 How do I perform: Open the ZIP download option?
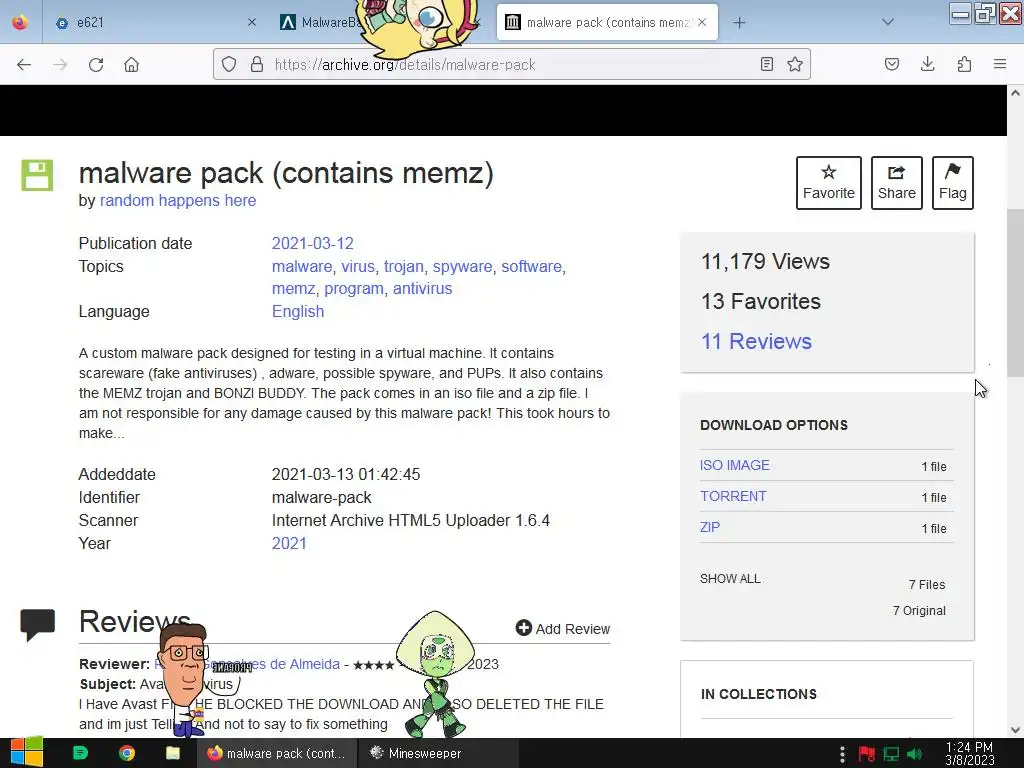click(x=710, y=527)
